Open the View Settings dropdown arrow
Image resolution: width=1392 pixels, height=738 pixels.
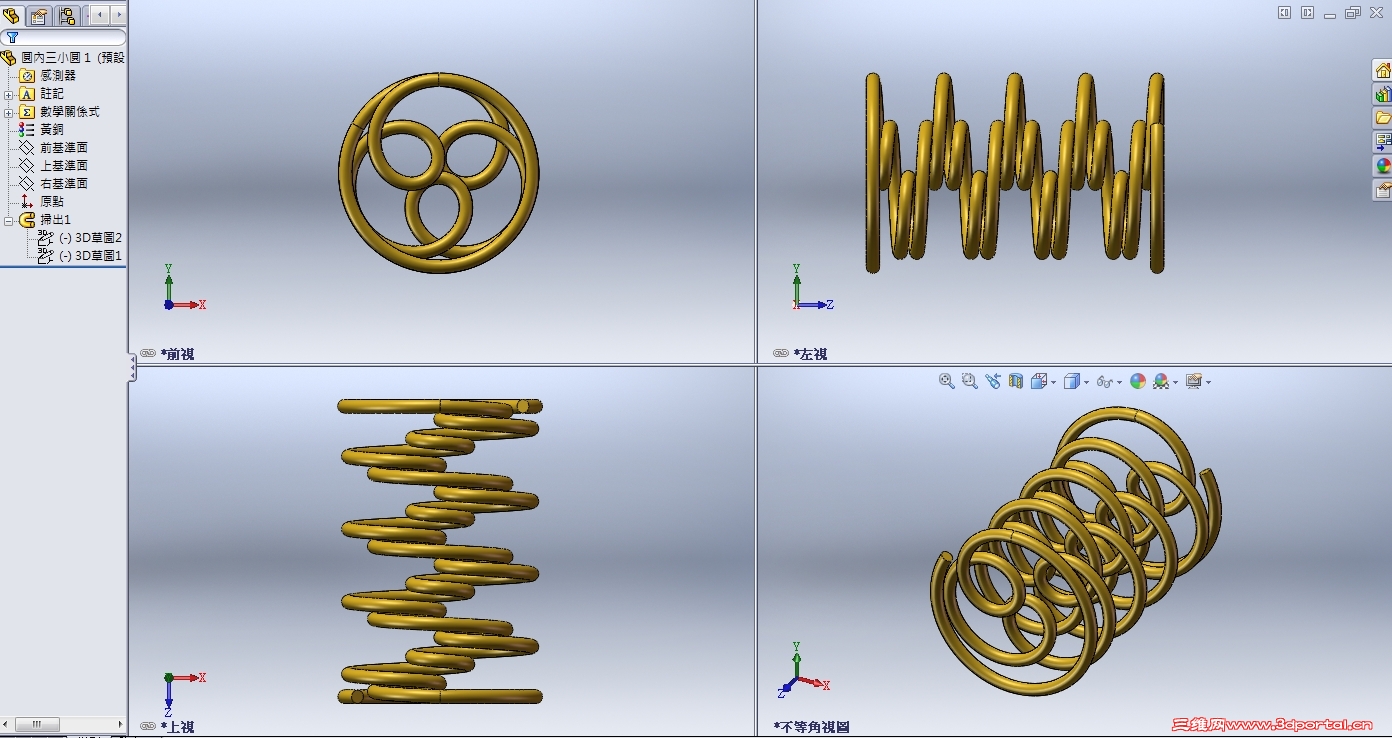coord(1208,382)
